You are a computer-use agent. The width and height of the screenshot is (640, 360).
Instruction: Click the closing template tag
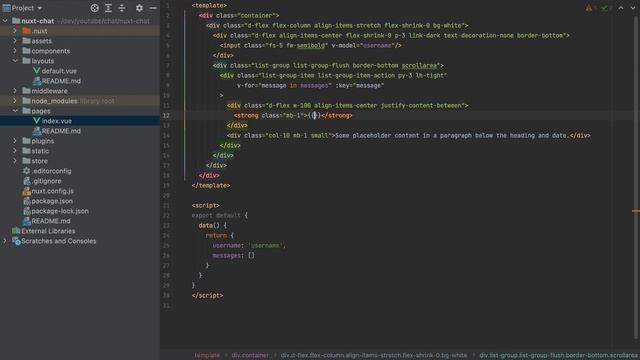click(211, 185)
